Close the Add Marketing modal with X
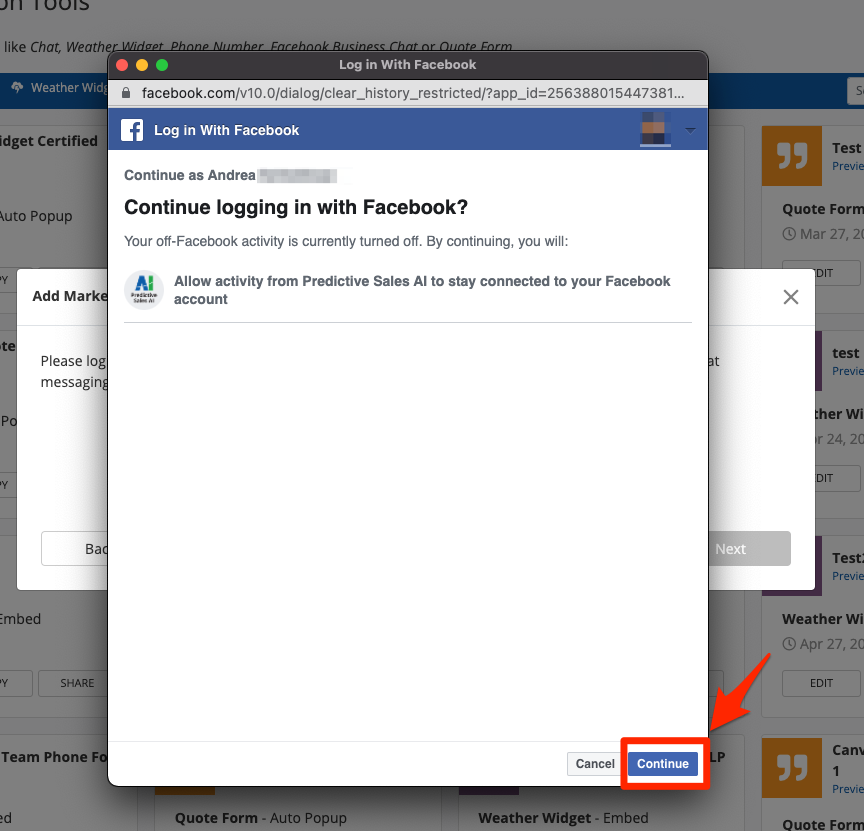This screenshot has height=831, width=864. [790, 297]
